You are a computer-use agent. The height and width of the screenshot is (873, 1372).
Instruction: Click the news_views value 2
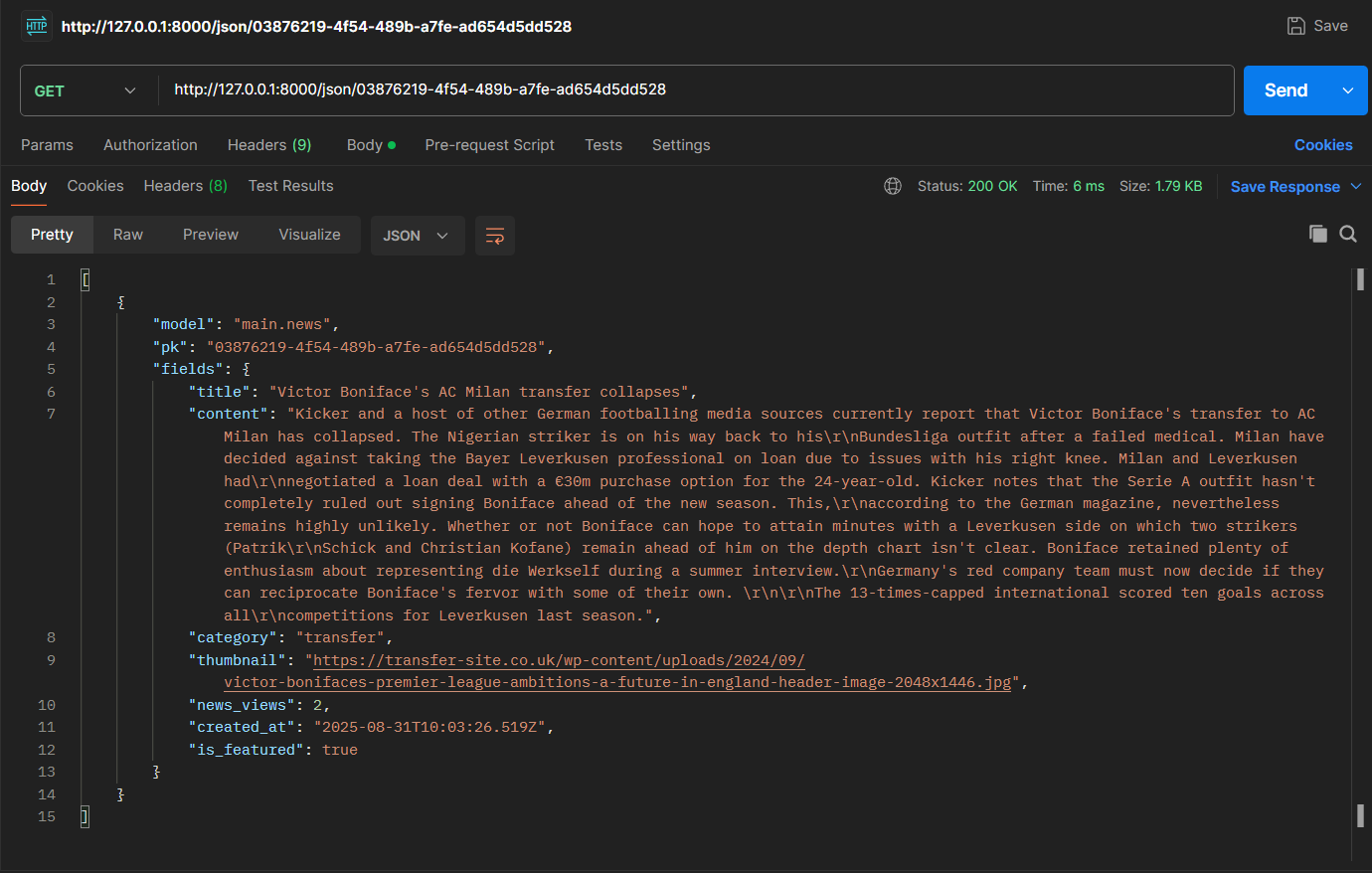tap(317, 705)
